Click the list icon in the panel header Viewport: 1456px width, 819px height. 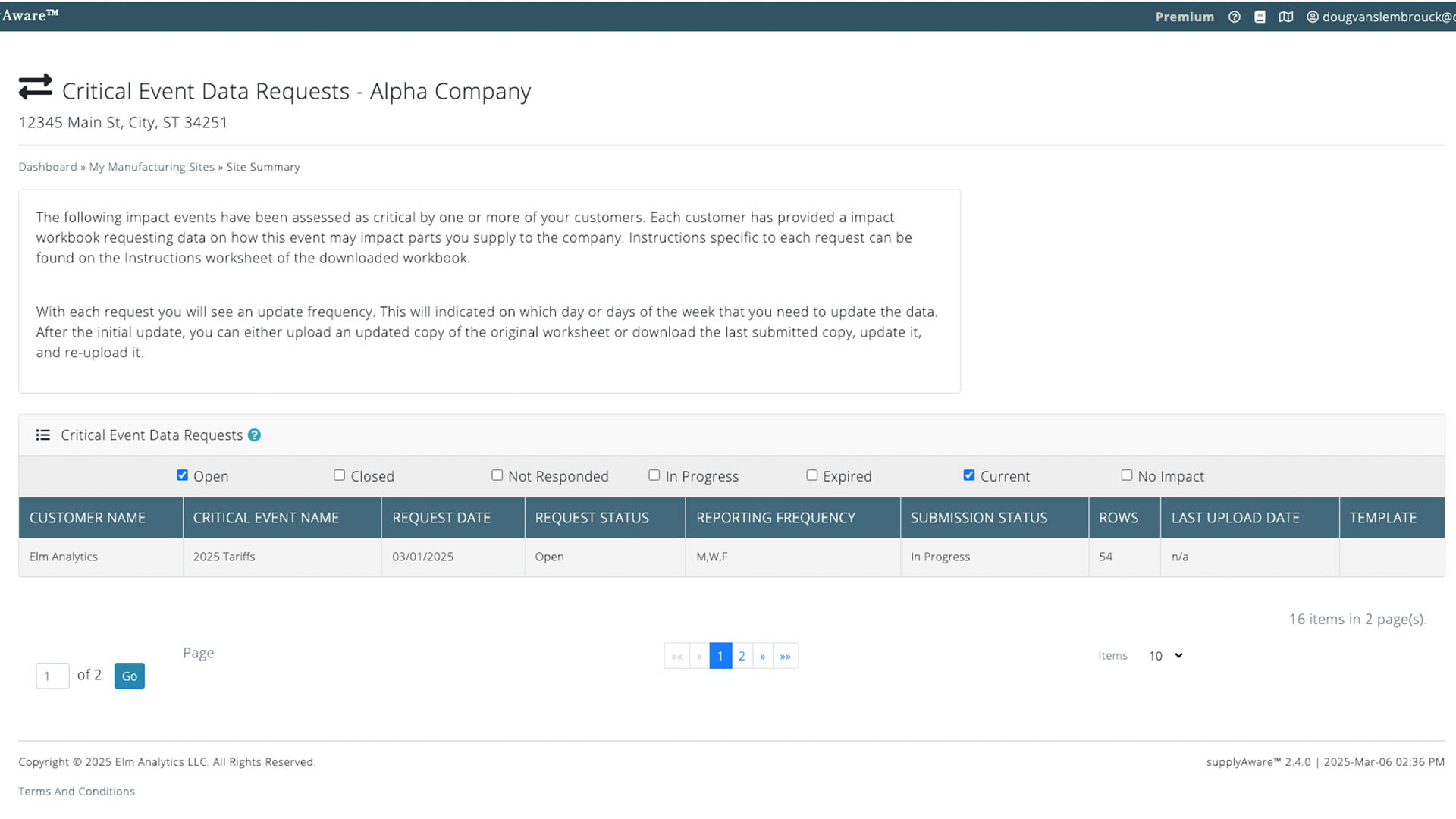click(43, 435)
